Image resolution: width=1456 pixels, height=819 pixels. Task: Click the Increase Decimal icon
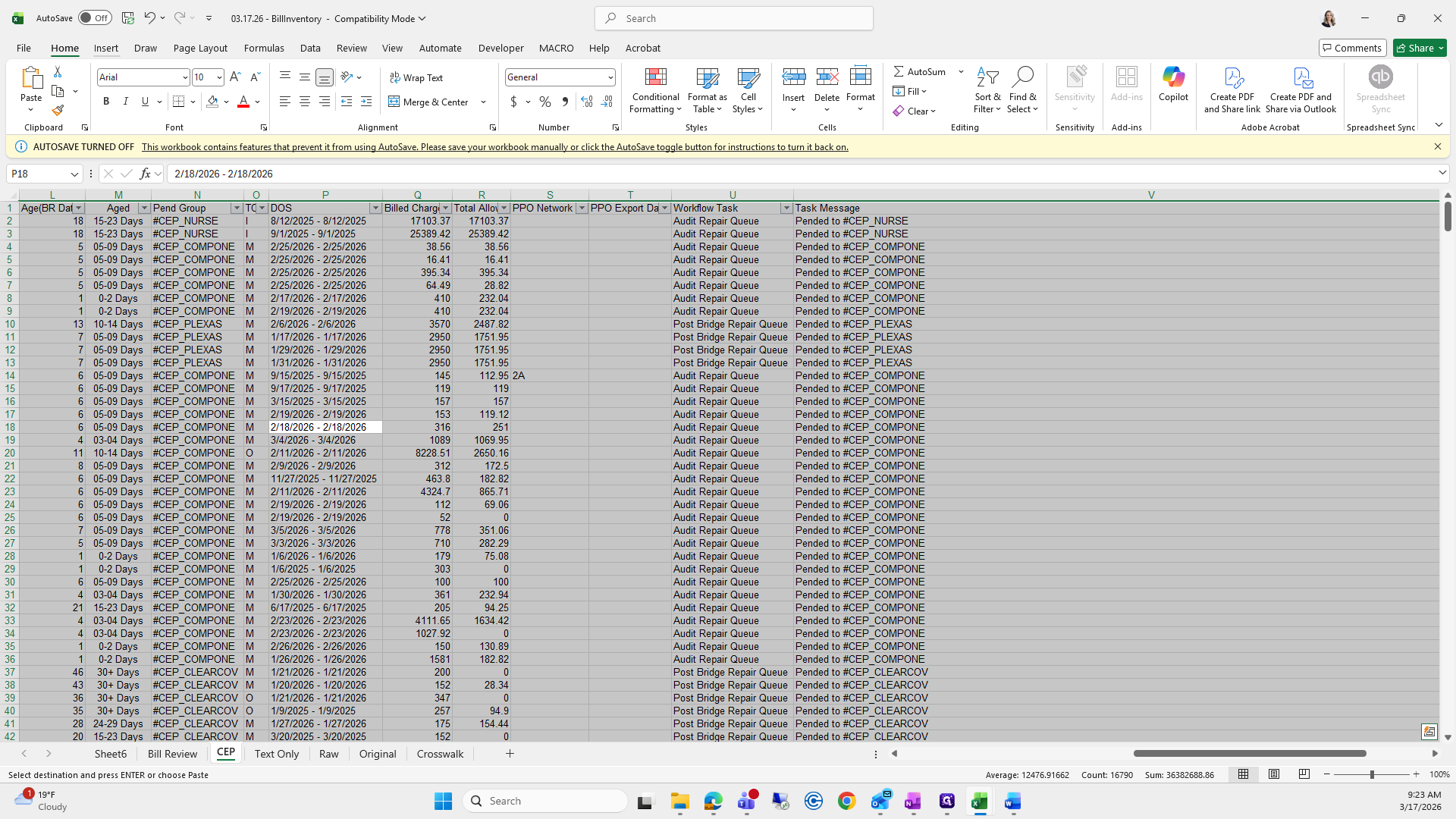click(586, 102)
